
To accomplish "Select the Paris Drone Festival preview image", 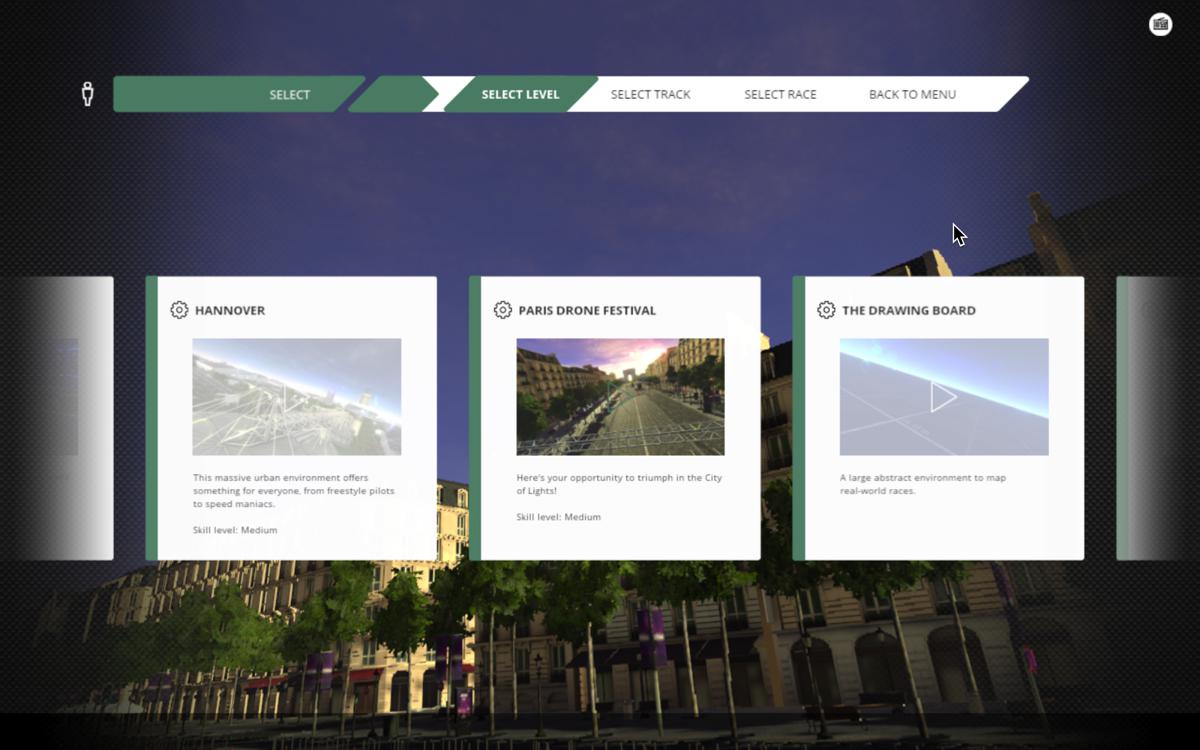I will click(x=620, y=397).
